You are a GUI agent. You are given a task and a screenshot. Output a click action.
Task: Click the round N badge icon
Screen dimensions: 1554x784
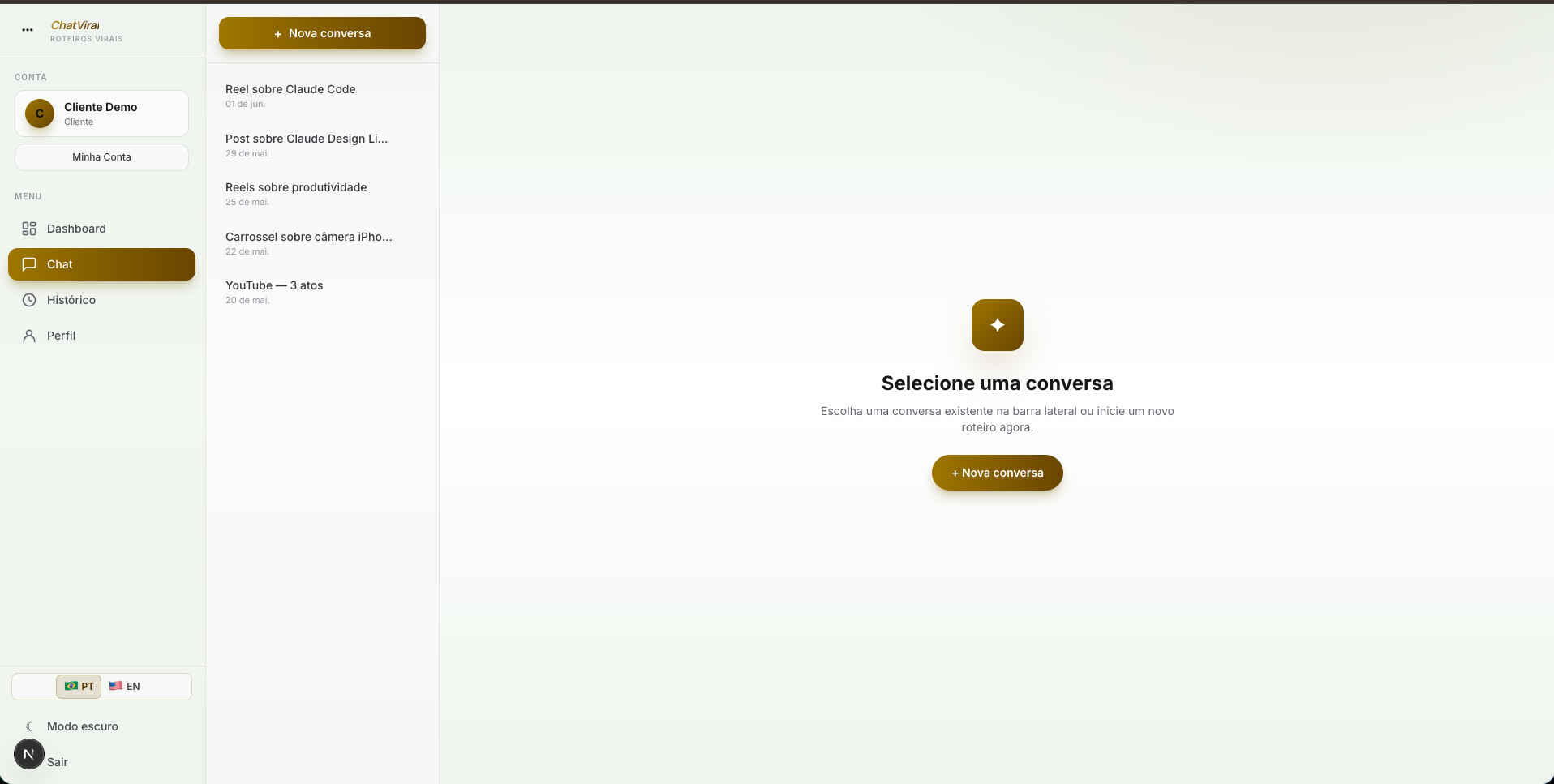point(29,754)
